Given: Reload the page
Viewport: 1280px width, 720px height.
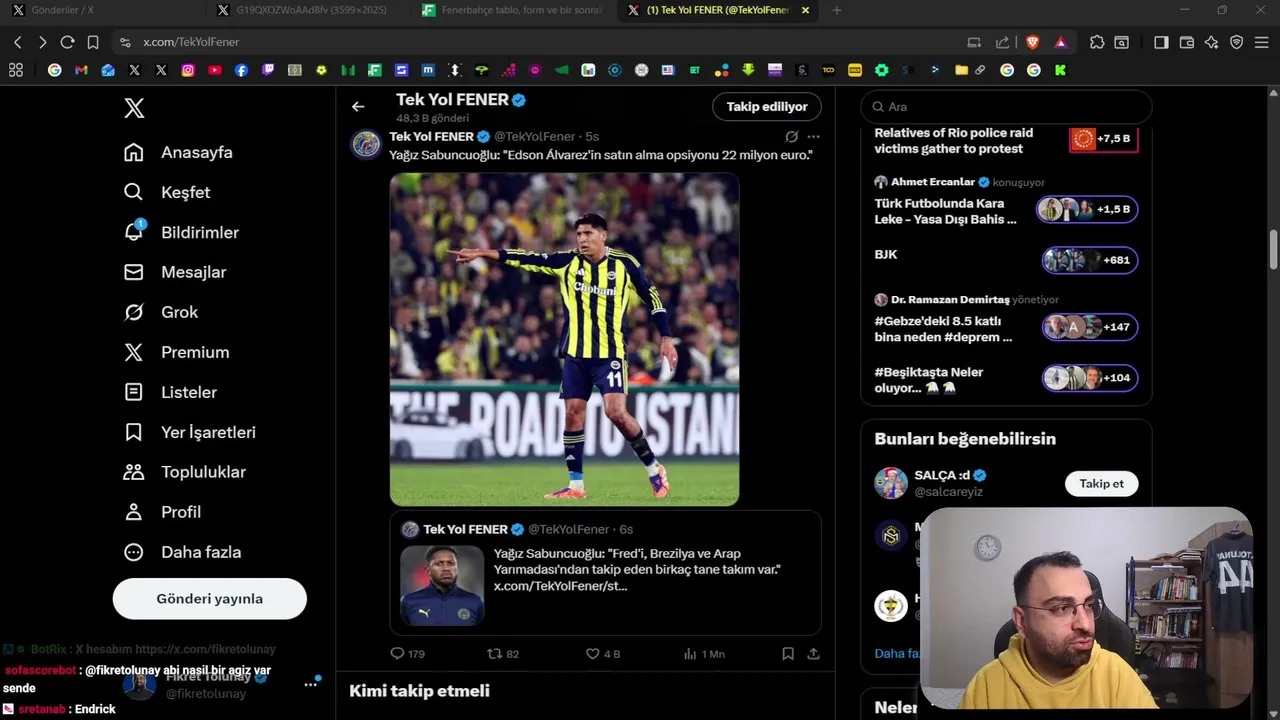Looking at the screenshot, I should point(67,42).
